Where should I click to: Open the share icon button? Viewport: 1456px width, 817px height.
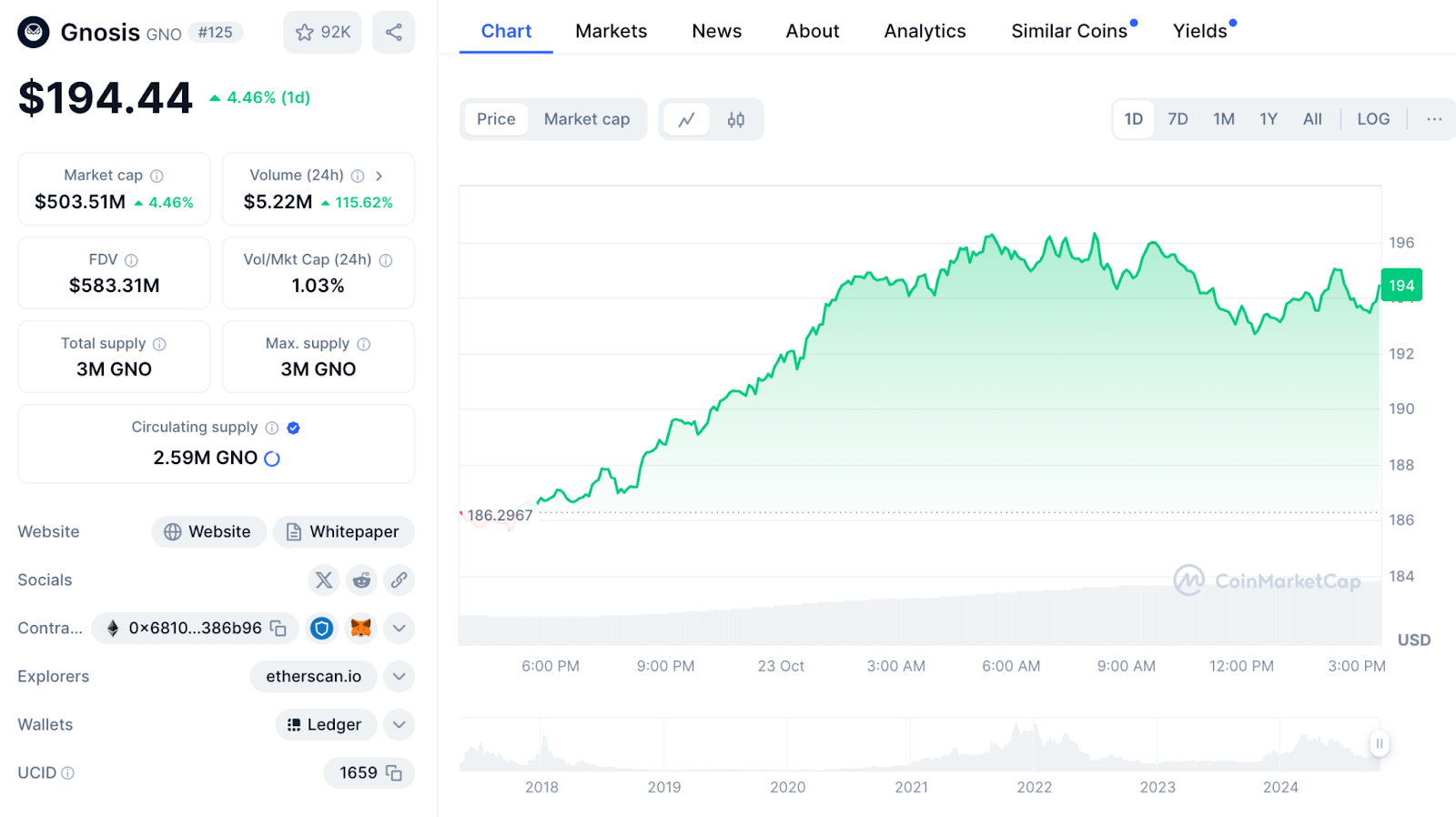tap(393, 33)
